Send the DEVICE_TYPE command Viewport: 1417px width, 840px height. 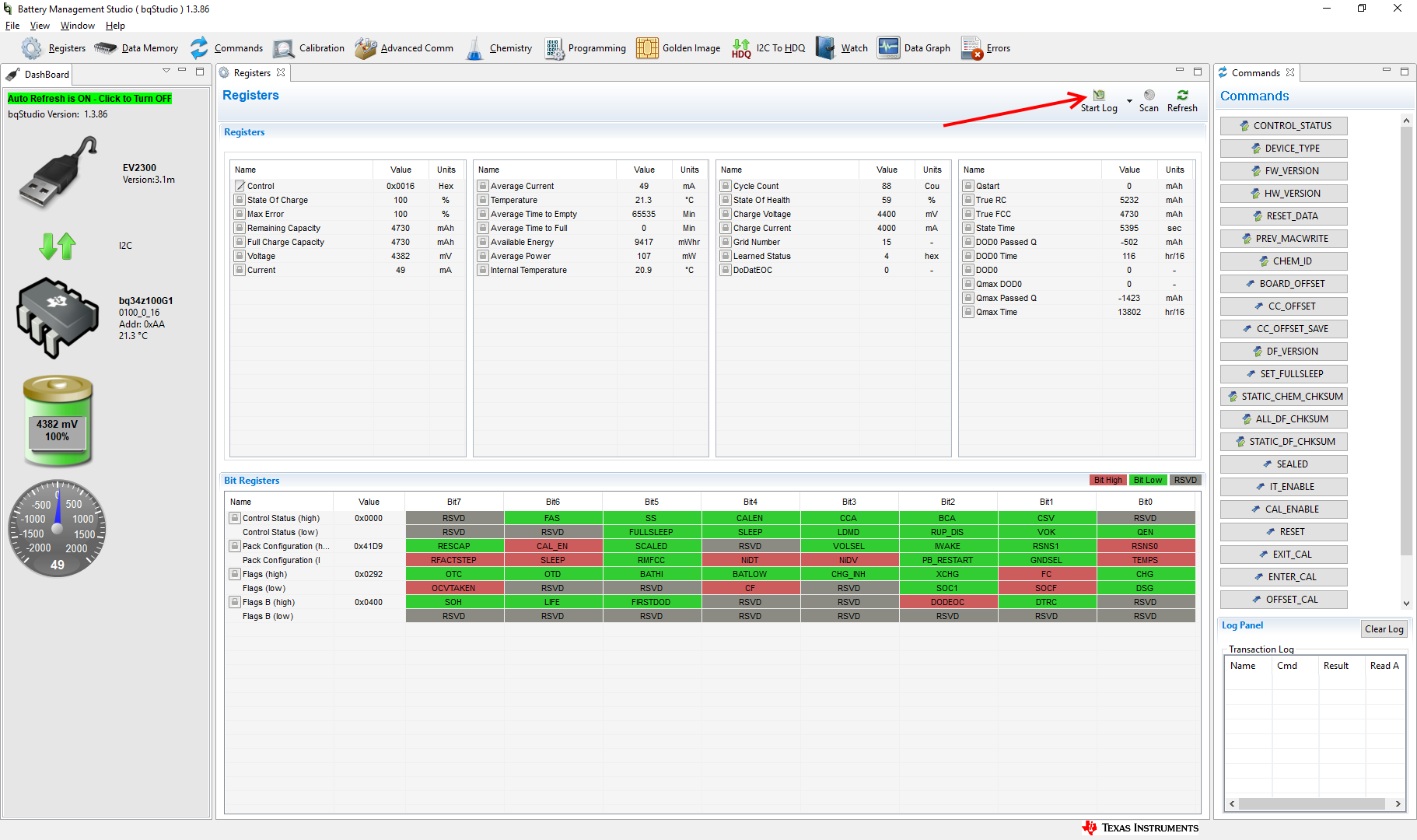pyautogui.click(x=1284, y=149)
